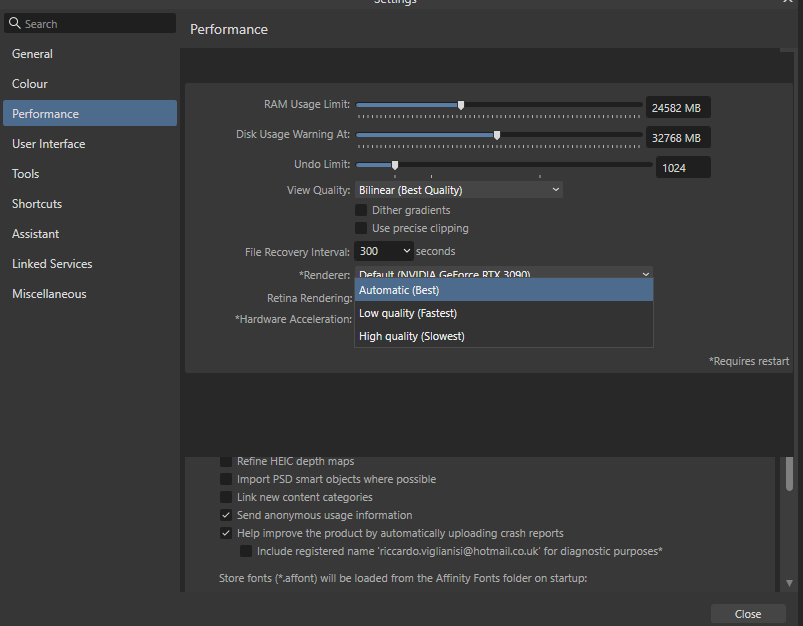Disable Send anonymous usage information
This screenshot has width=803, height=626.
point(225,514)
